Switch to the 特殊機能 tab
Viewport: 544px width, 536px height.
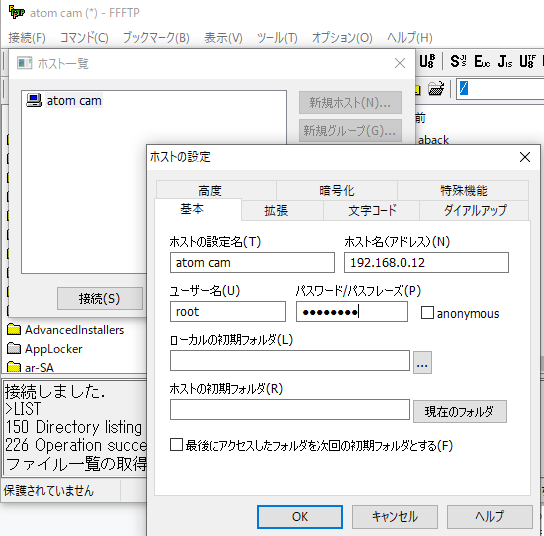tap(464, 190)
